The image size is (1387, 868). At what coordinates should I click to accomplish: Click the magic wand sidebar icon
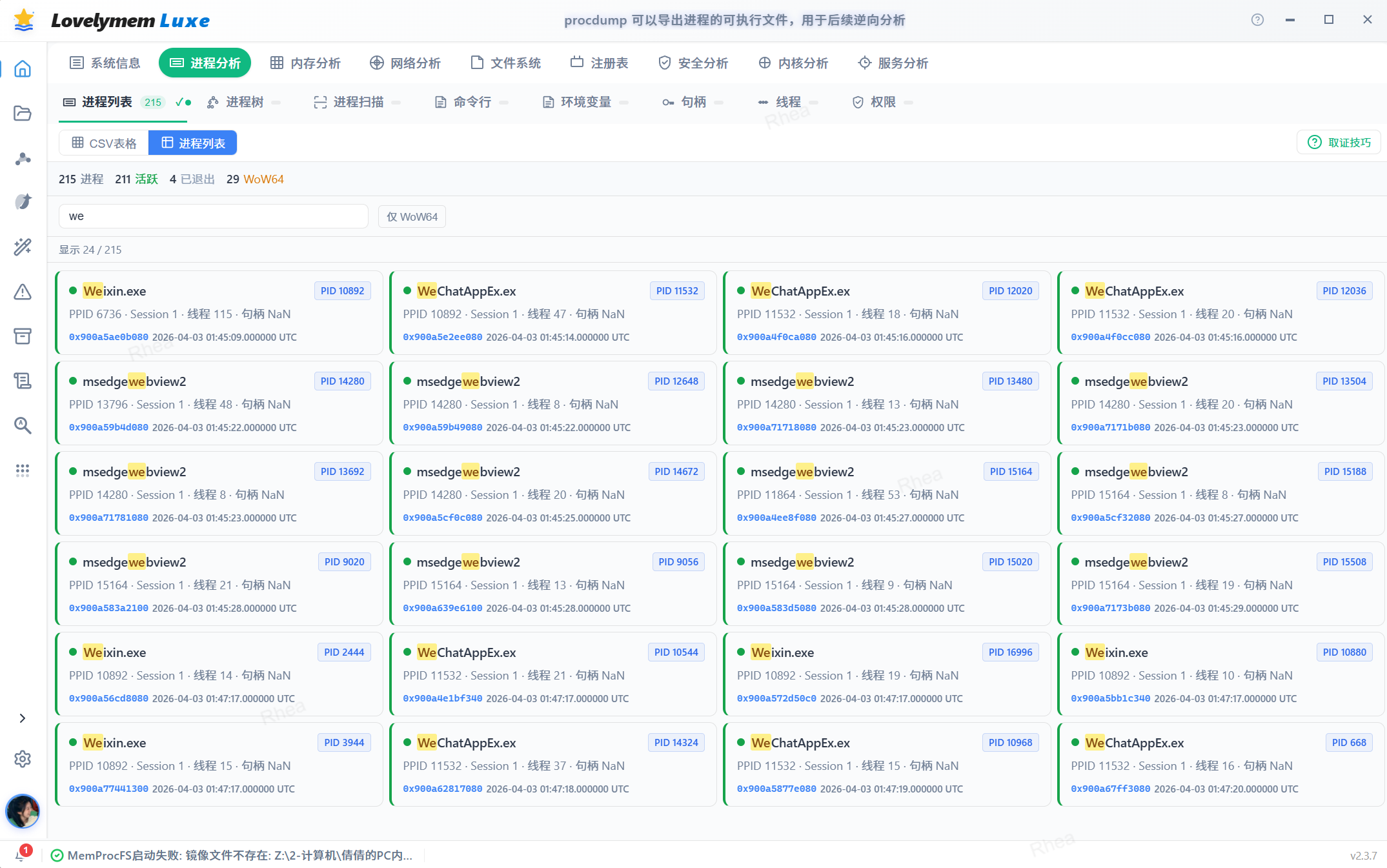coord(23,247)
